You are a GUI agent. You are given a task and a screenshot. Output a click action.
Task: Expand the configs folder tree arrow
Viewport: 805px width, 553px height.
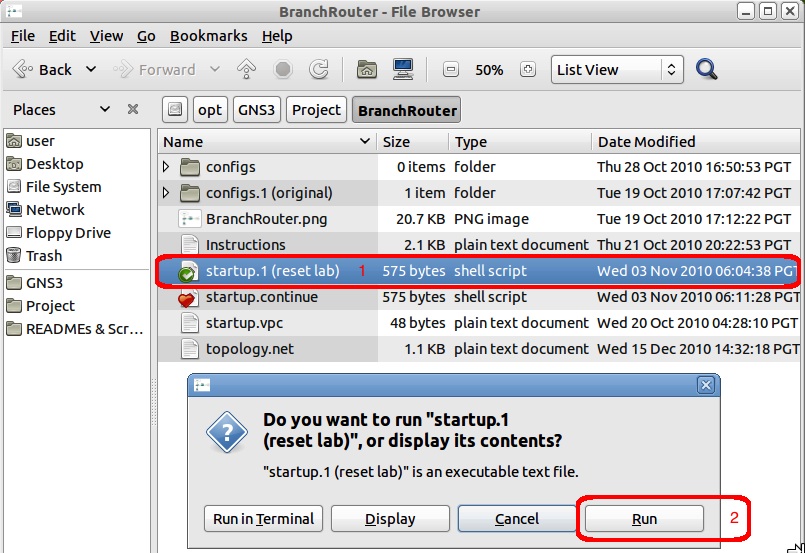coord(167,167)
